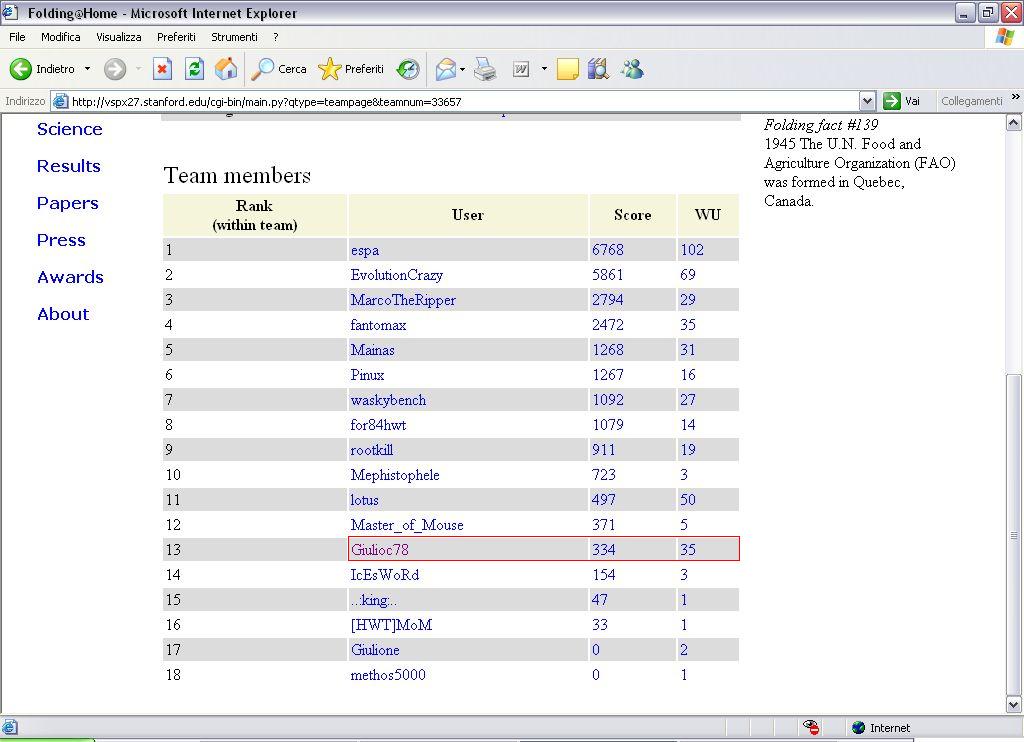Open the Visualizza menu

coord(119,37)
